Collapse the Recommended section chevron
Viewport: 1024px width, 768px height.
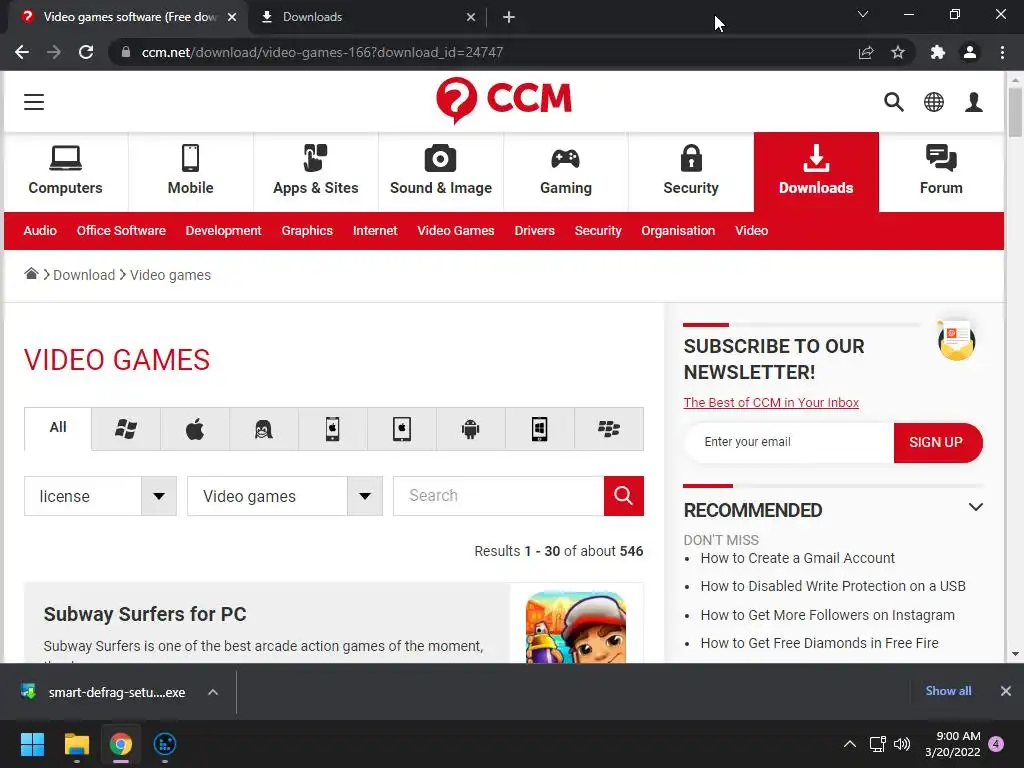coord(976,507)
